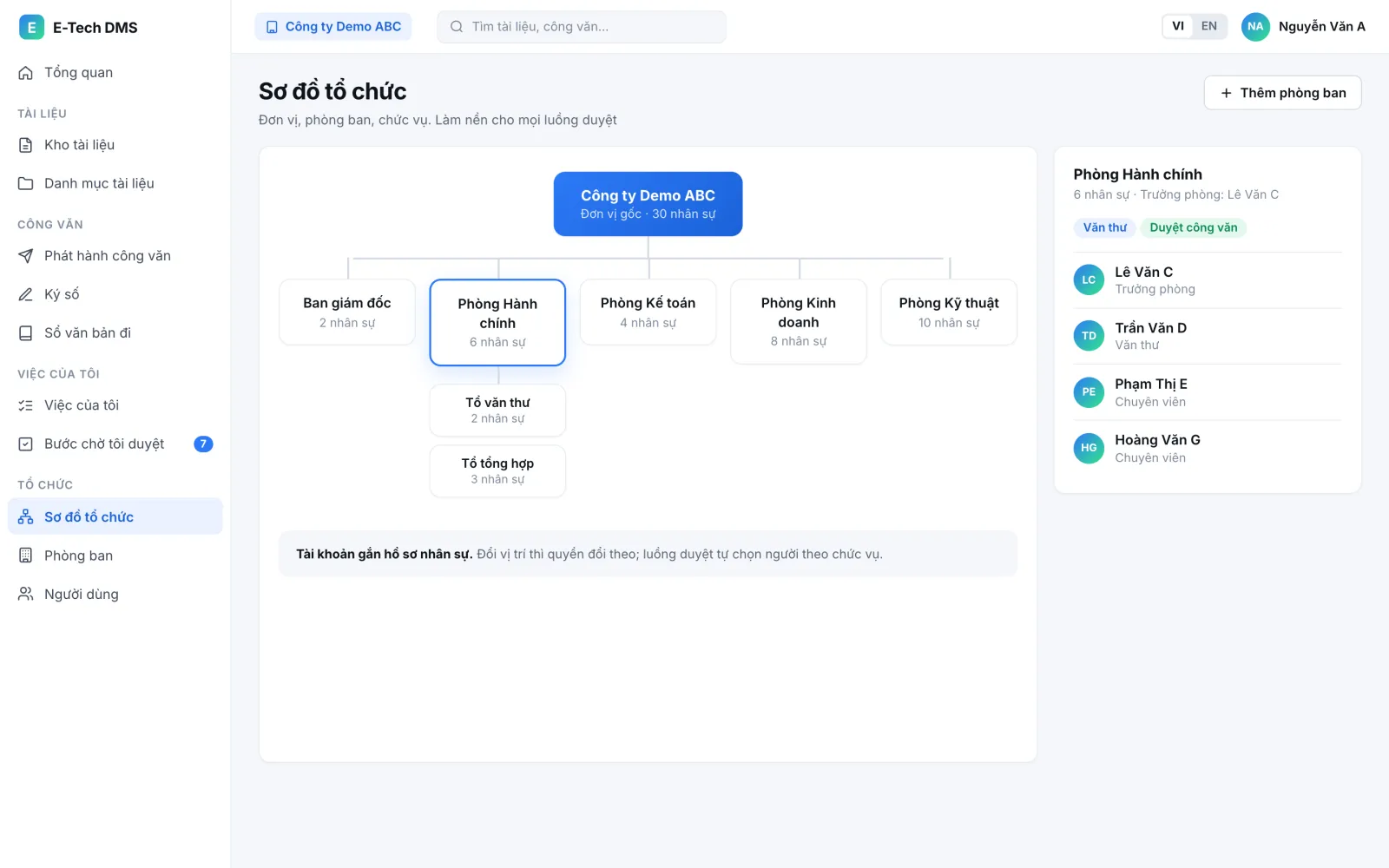Open Việc của tôi menu item

pyautogui.click(x=115, y=405)
